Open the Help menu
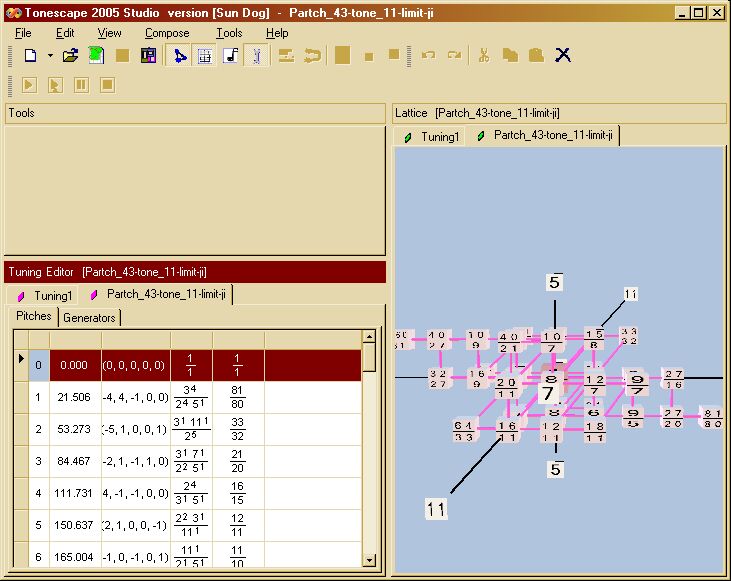The width and height of the screenshot is (731, 581). point(277,33)
